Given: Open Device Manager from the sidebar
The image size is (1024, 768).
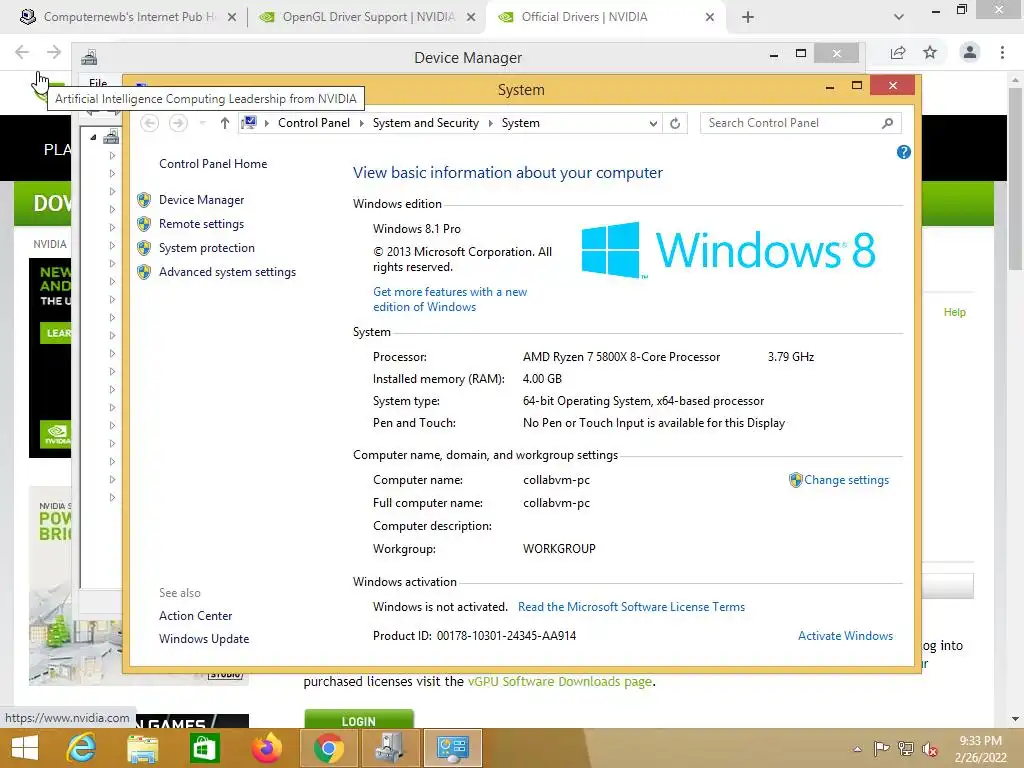Looking at the screenshot, I should [x=201, y=200].
